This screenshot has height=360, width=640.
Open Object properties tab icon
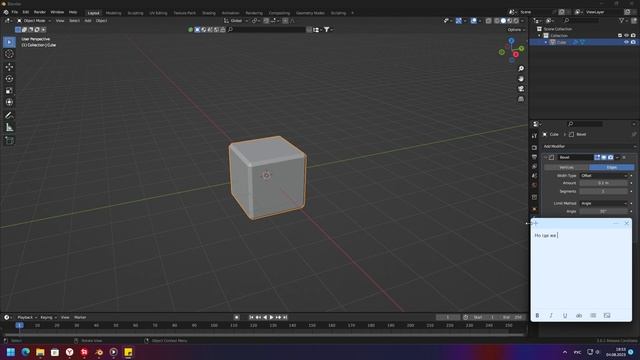click(534, 209)
